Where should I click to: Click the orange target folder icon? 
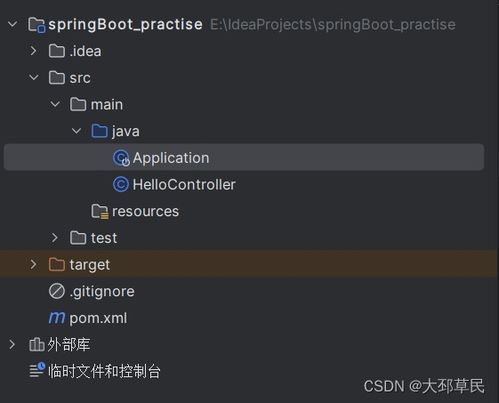point(57,265)
